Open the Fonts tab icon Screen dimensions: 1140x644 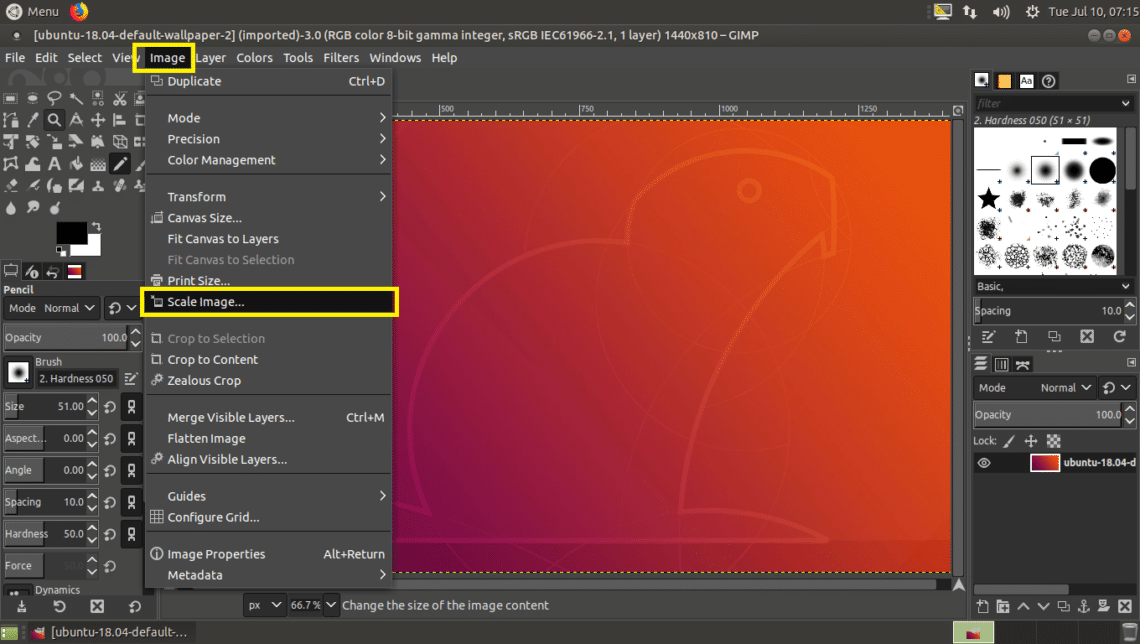[x=1027, y=81]
